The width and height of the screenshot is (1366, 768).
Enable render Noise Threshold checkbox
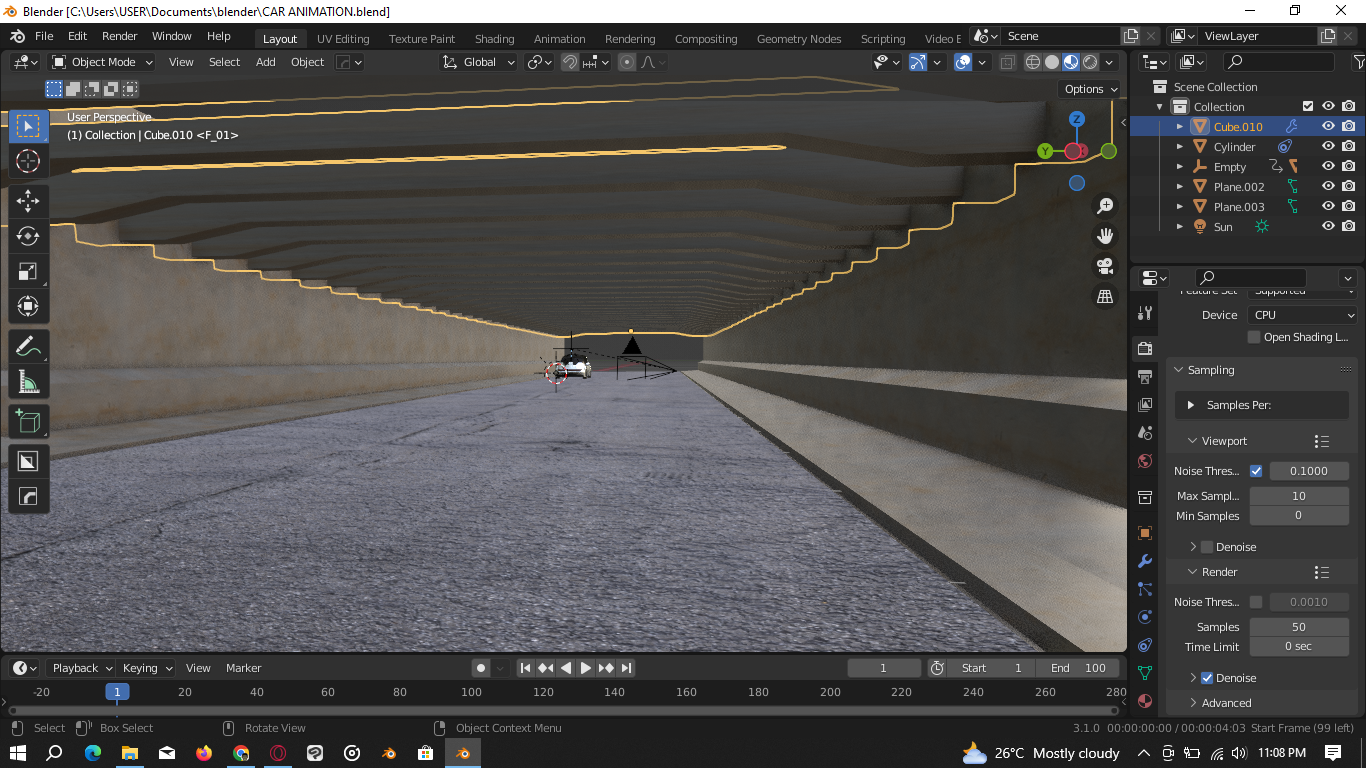click(1256, 602)
